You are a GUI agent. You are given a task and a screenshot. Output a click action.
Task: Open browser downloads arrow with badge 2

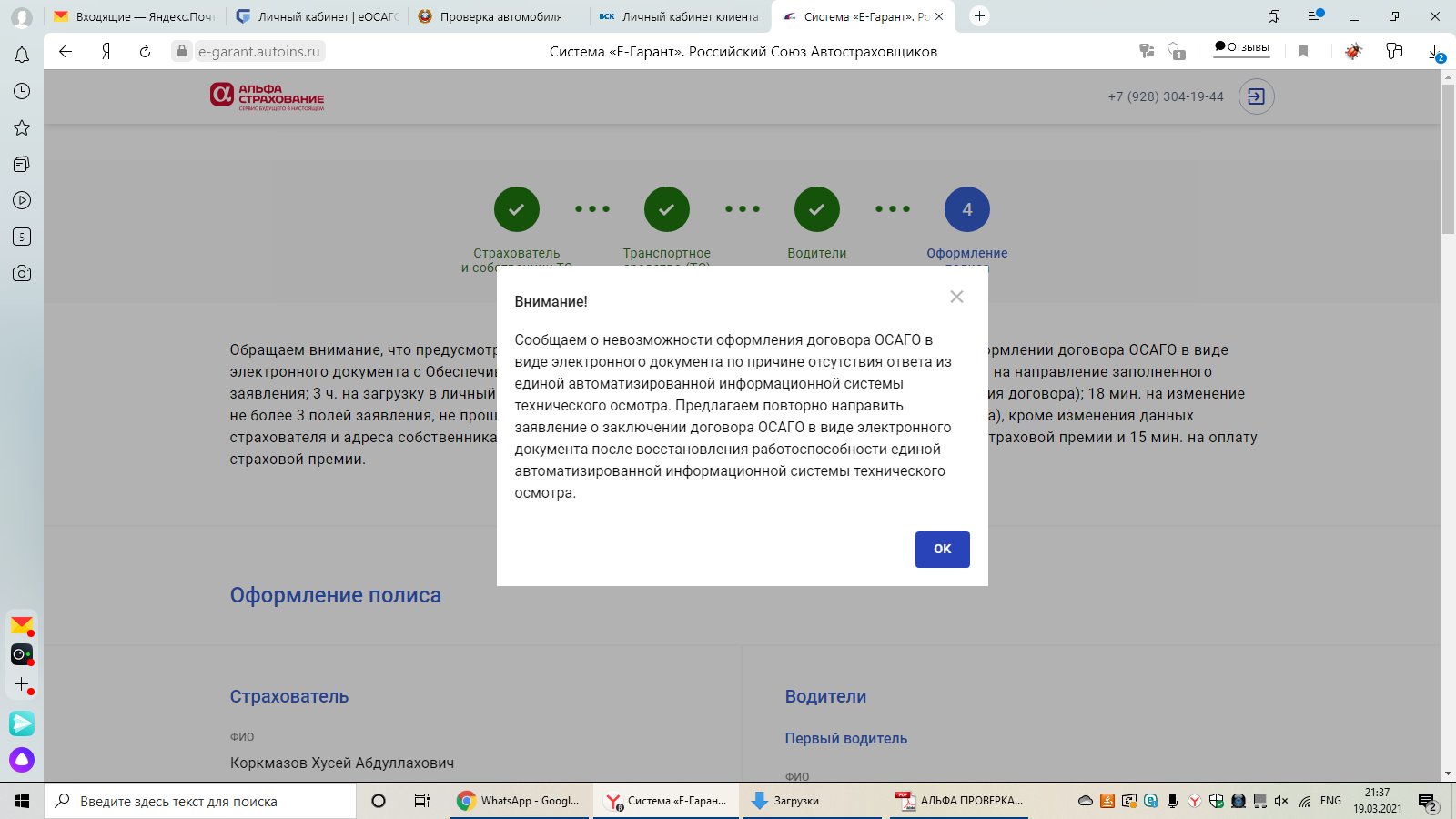point(1436,52)
